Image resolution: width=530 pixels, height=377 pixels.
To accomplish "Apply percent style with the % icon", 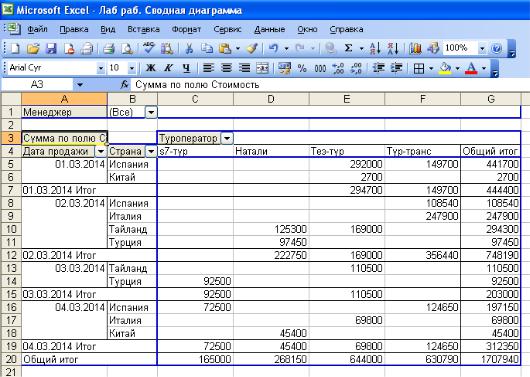I will pos(302,68).
